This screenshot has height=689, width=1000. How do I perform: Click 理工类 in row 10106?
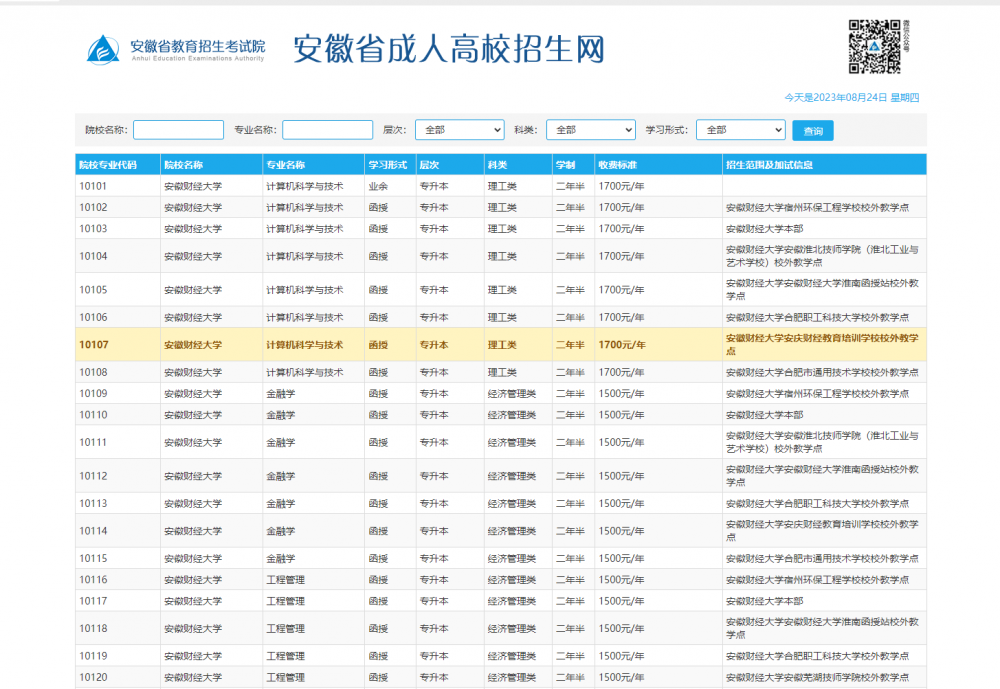(x=502, y=317)
